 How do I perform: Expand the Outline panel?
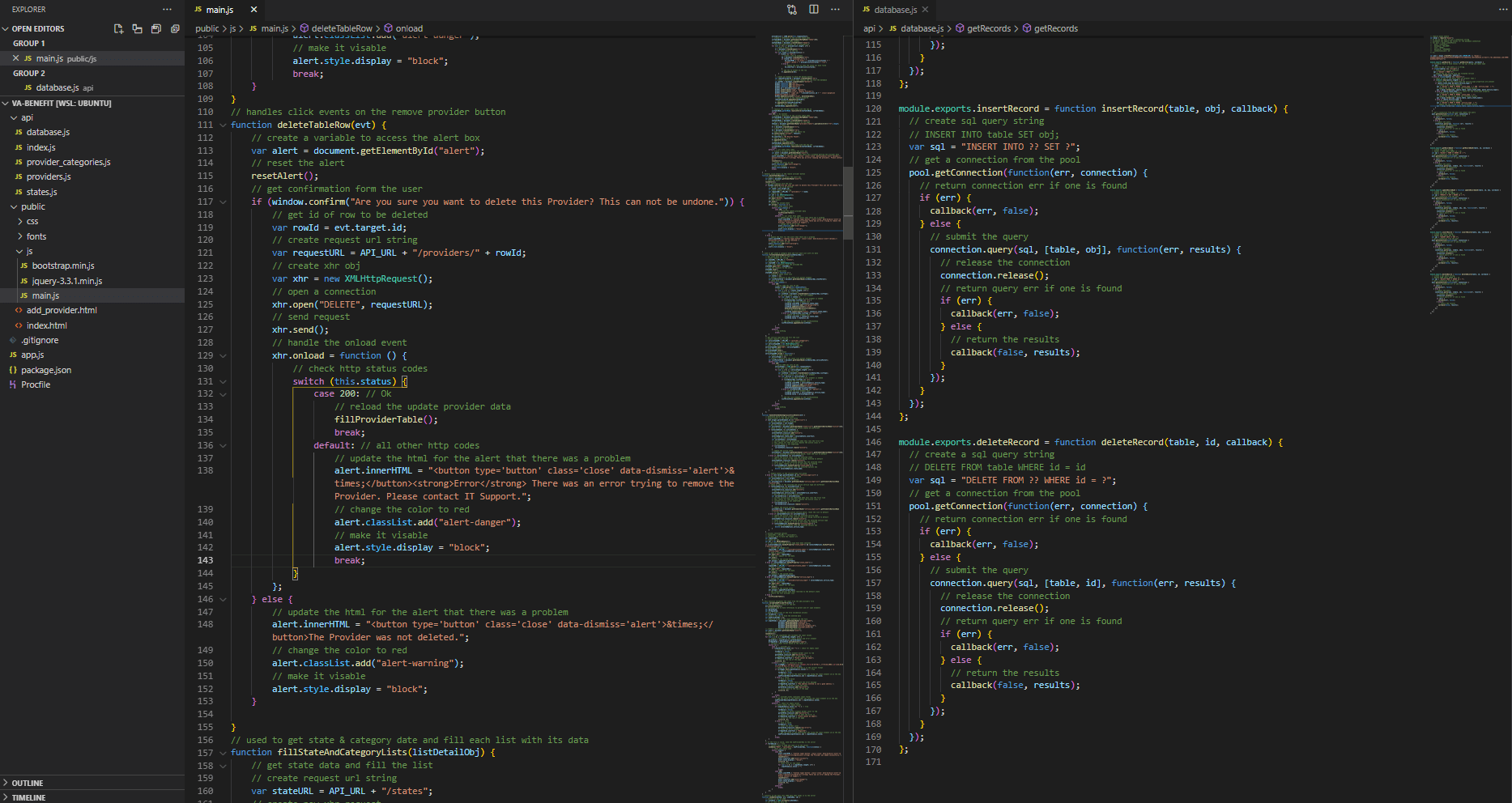[6, 783]
